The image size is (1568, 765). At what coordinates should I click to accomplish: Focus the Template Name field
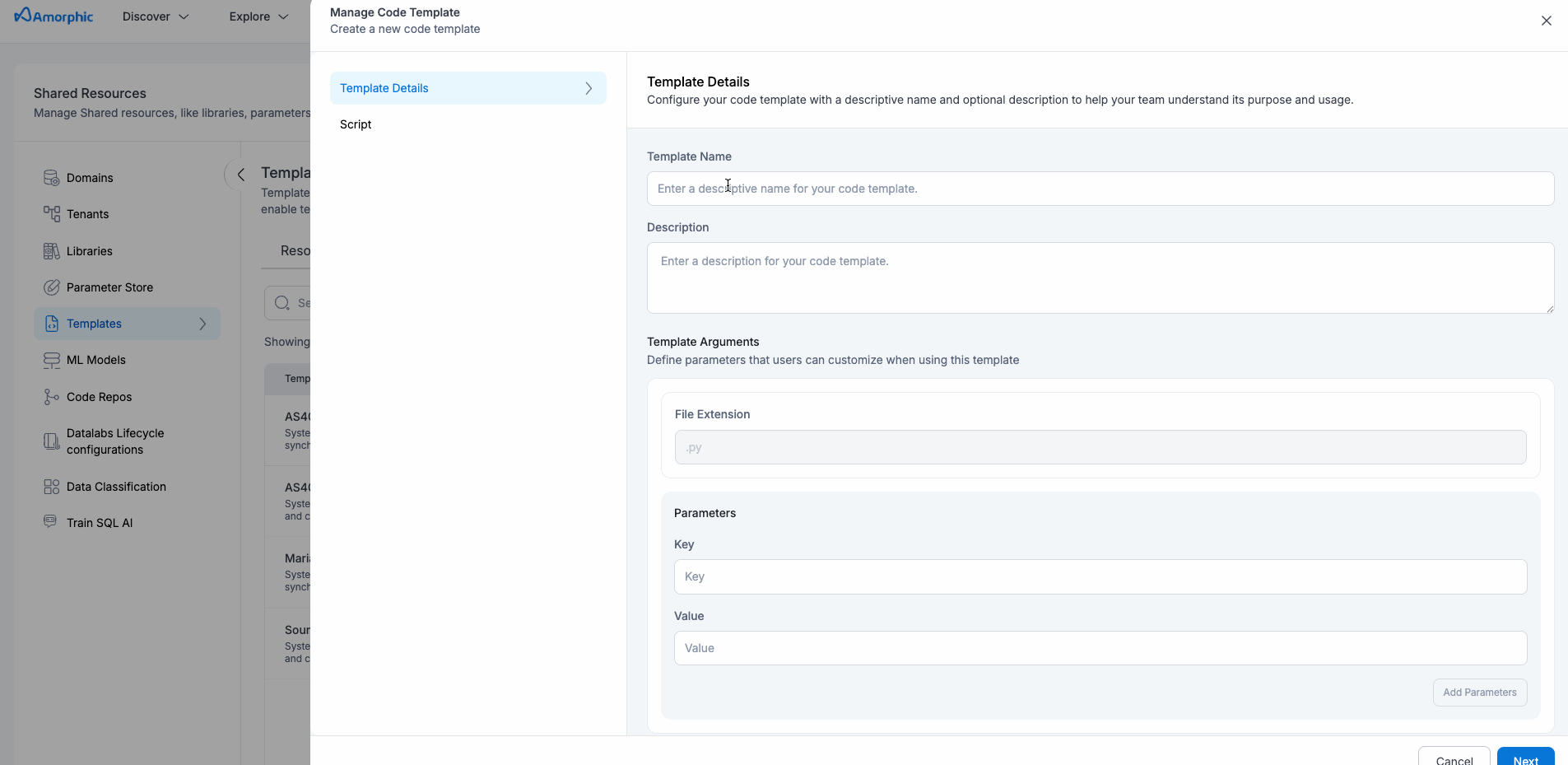click(1100, 189)
